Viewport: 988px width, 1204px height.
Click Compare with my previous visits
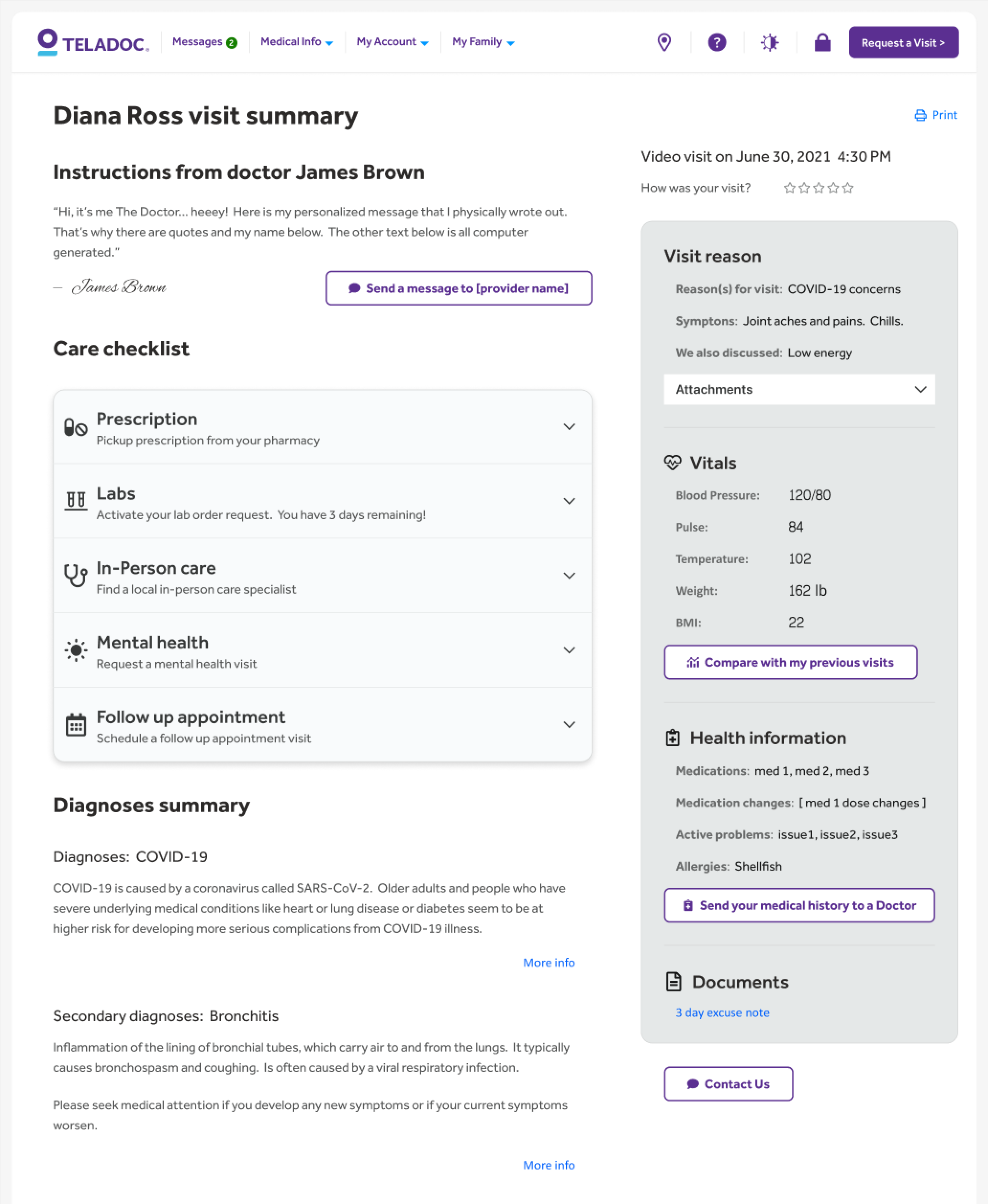(790, 662)
